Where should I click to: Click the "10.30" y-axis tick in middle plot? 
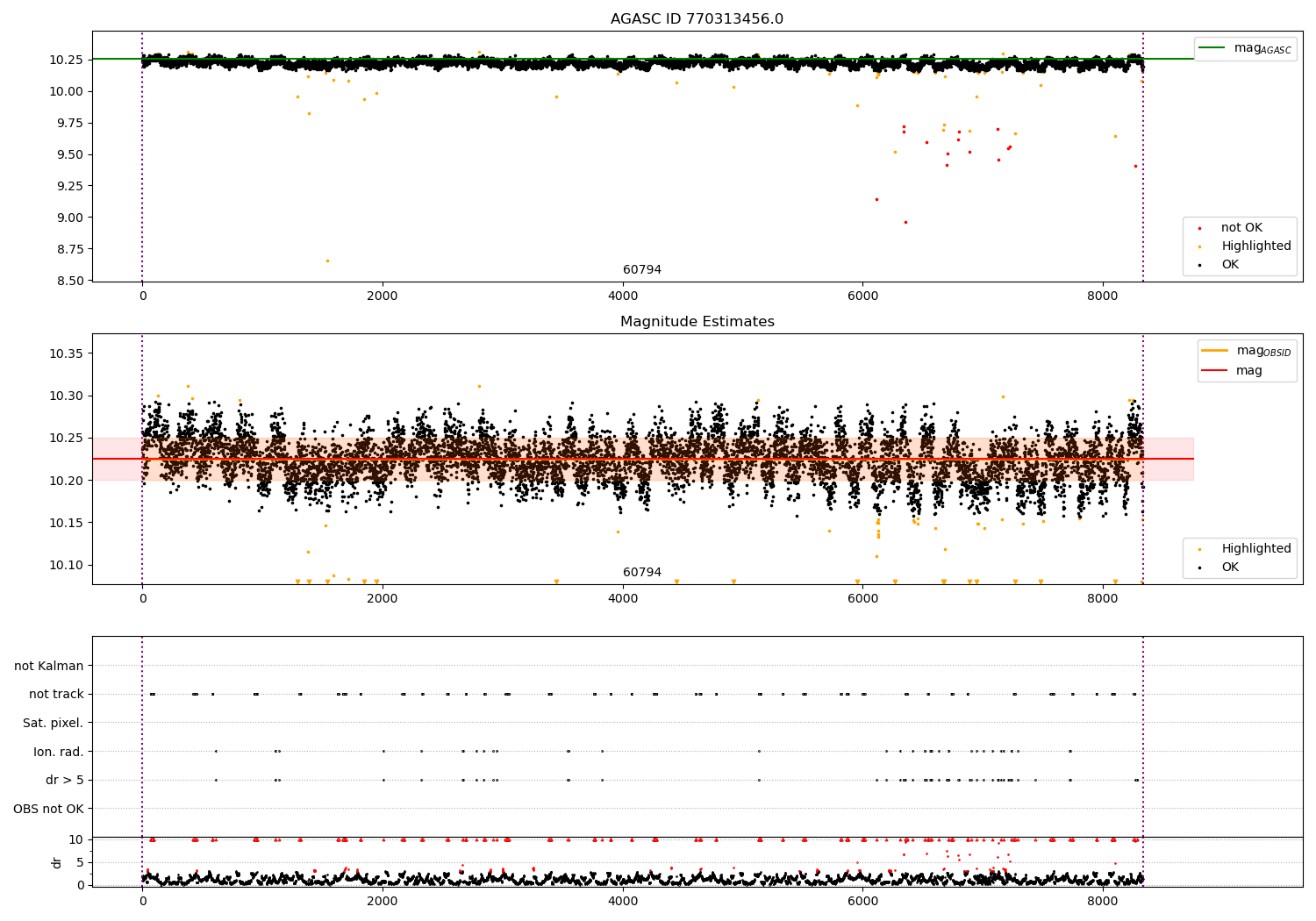click(66, 396)
